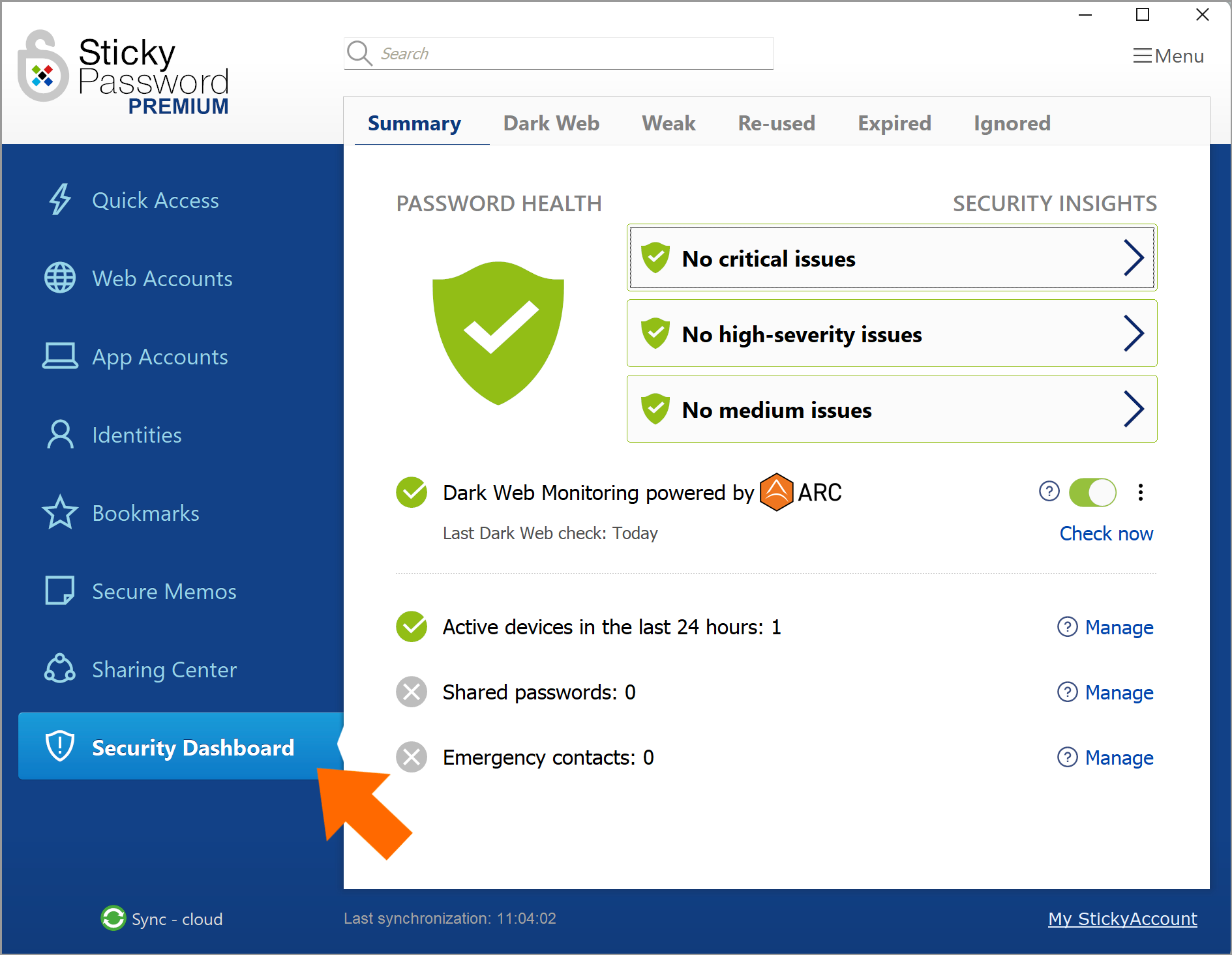
Task: Expand No critical issues chevron
Action: (1134, 258)
